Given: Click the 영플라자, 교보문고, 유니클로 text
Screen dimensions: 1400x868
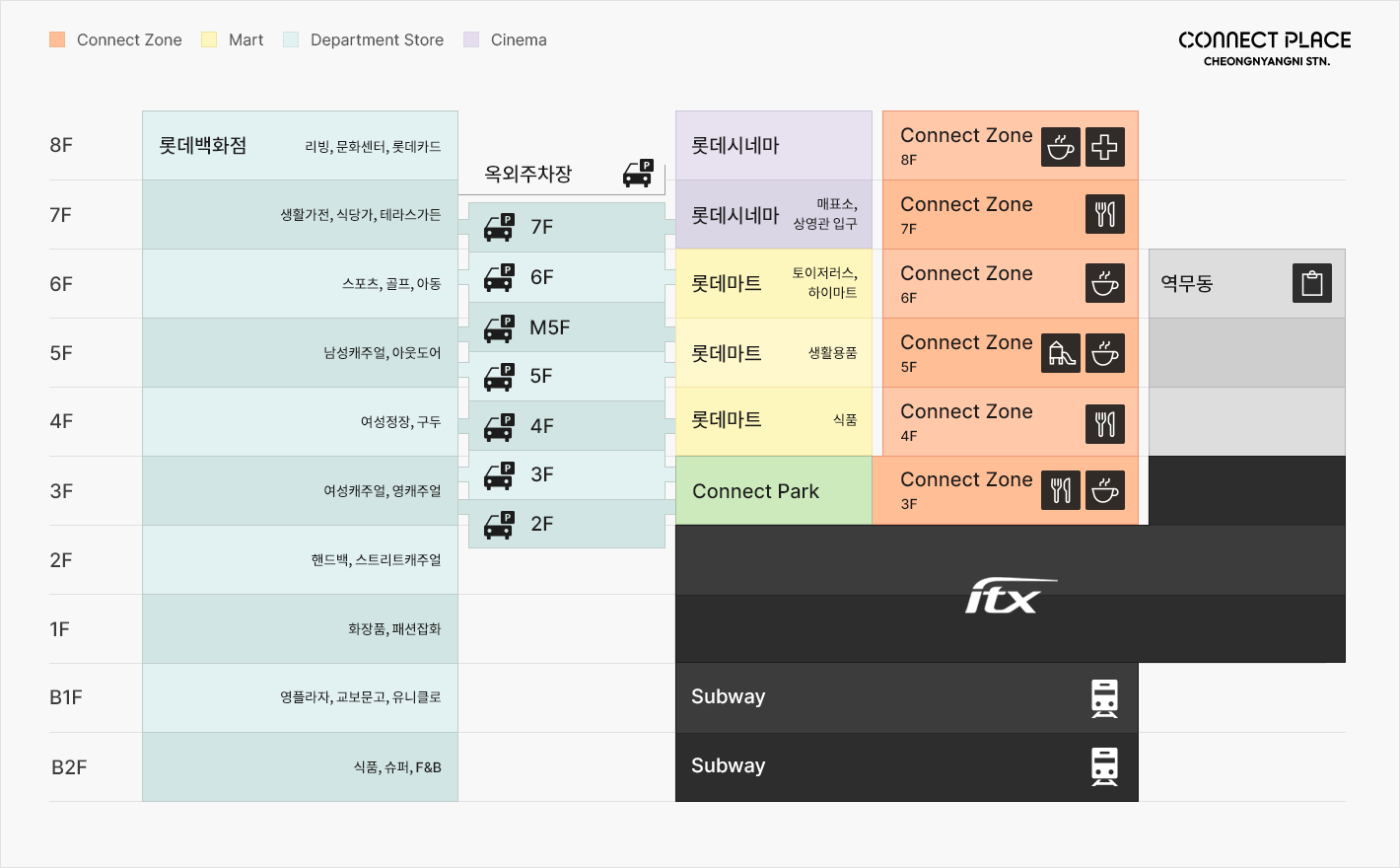Looking at the screenshot, I should click(361, 696).
